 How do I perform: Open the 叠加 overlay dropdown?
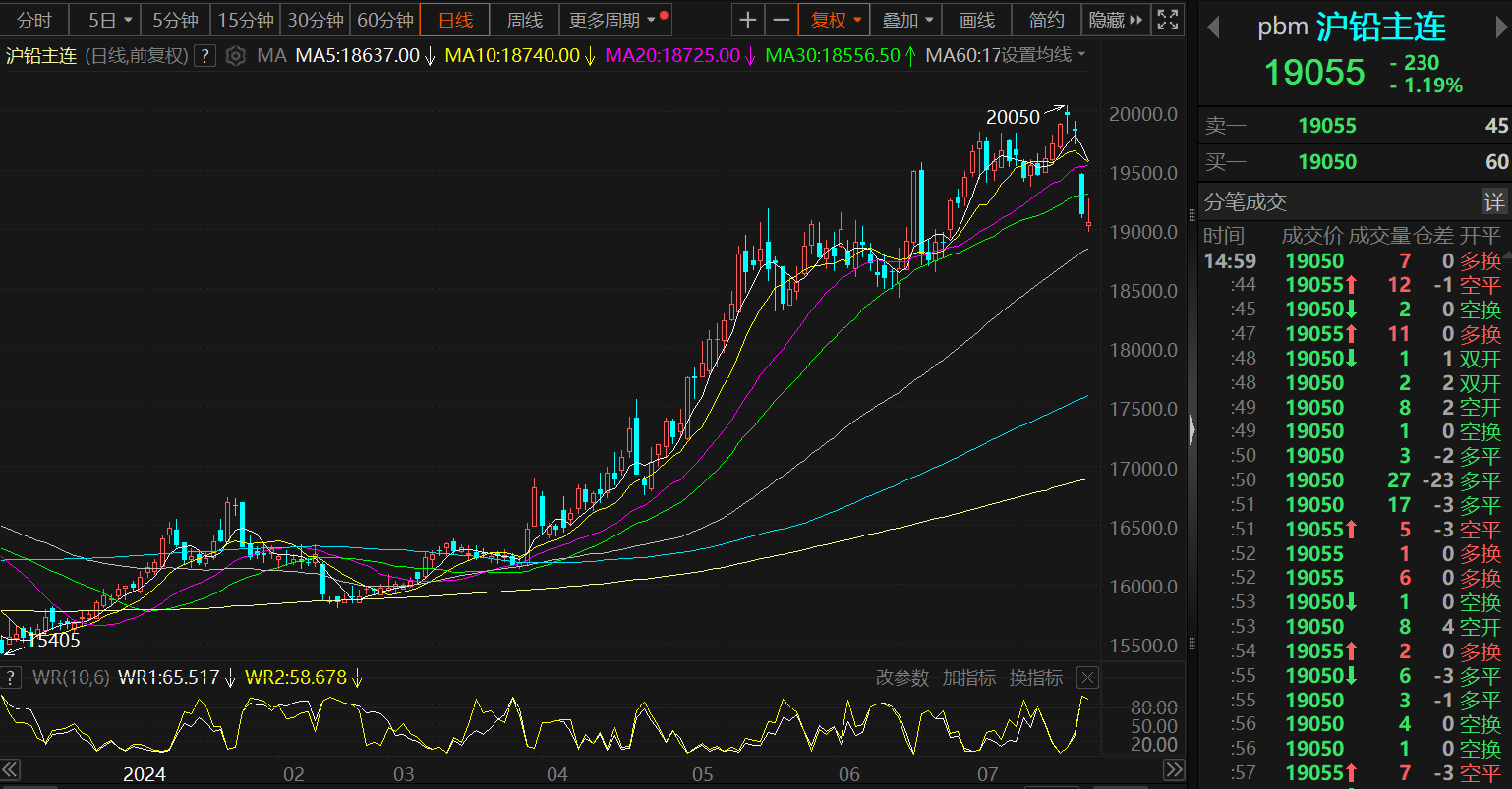(900, 19)
